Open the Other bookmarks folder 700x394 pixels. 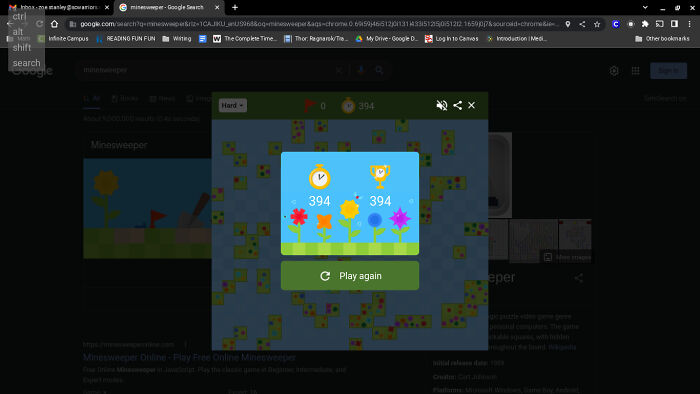click(662, 39)
